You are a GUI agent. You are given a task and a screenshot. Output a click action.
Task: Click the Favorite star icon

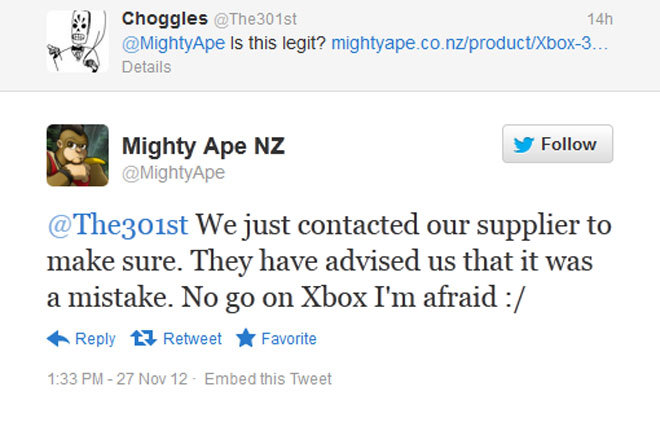pyautogui.click(x=246, y=338)
